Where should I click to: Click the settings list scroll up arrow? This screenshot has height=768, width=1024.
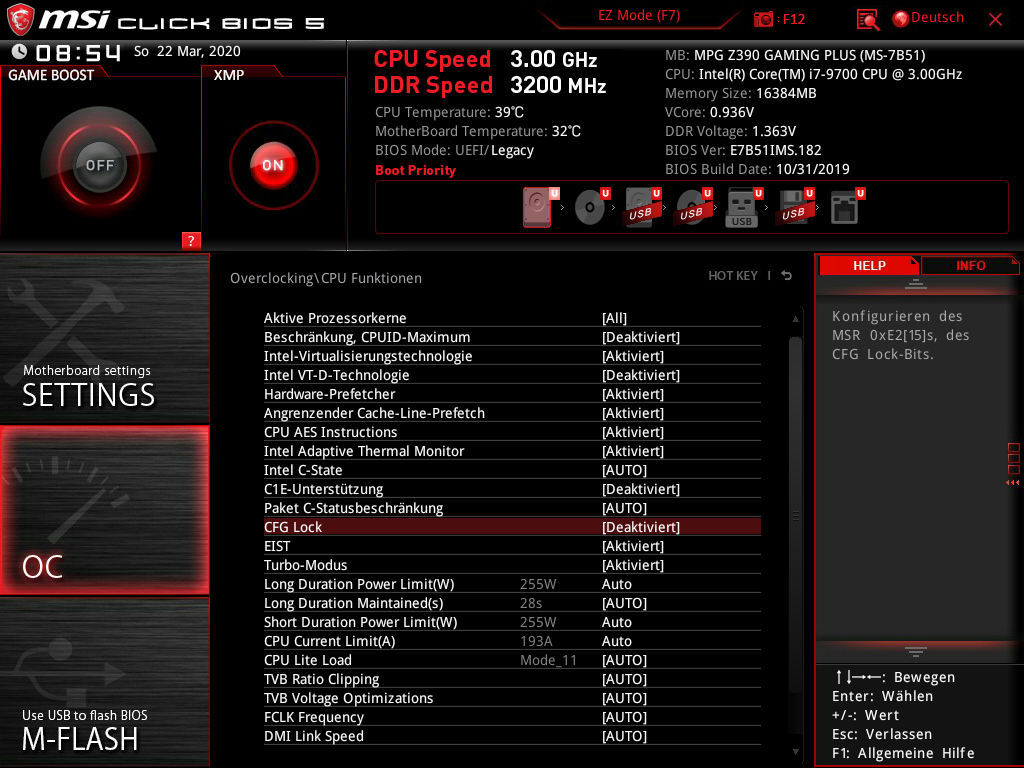[795, 319]
